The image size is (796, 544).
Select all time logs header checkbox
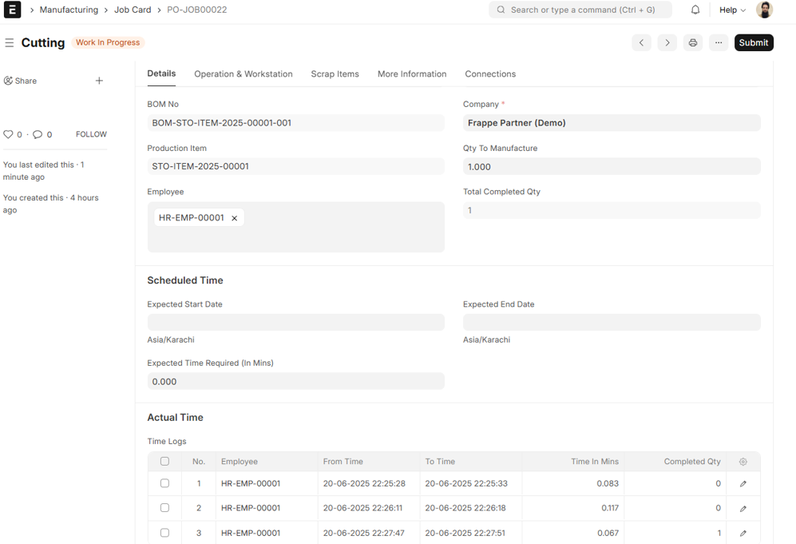click(165, 462)
